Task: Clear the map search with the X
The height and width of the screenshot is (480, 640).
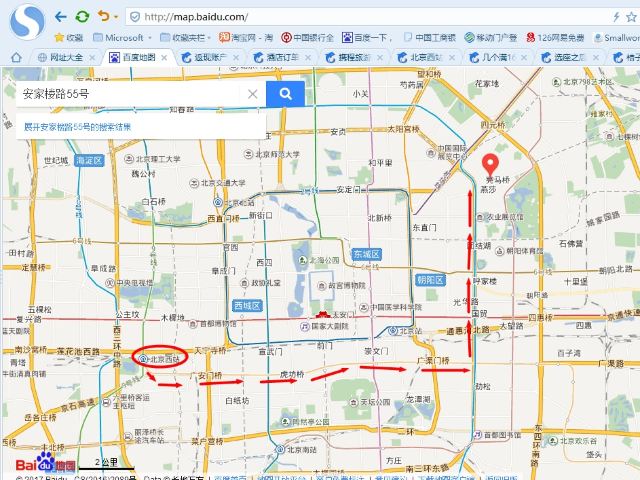Action: (253, 94)
